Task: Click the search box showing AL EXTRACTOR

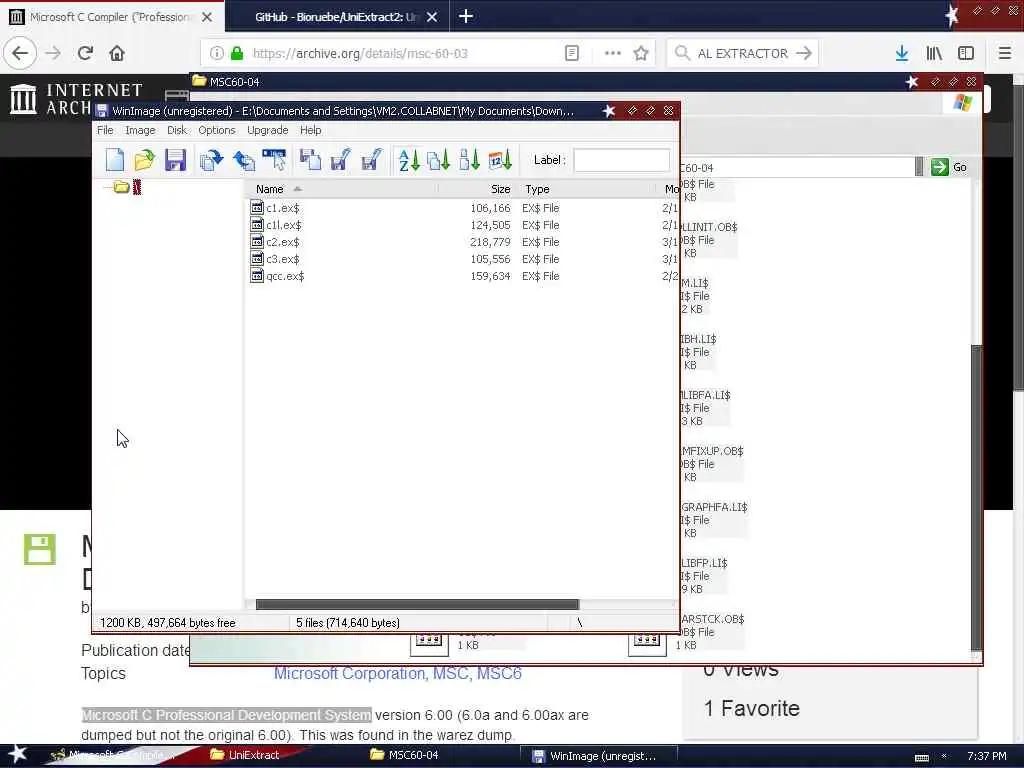Action: pos(742,54)
